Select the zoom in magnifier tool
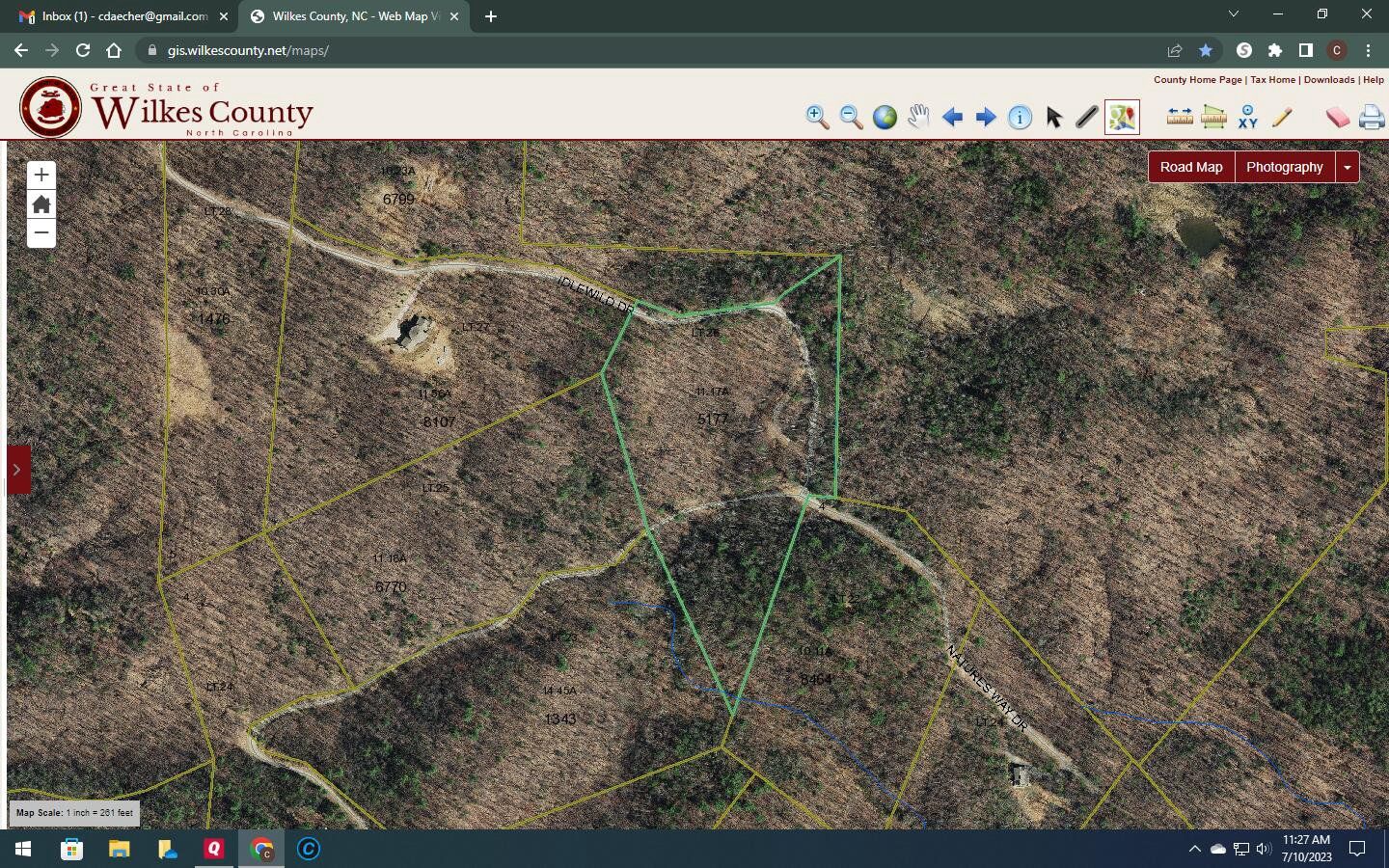 tap(817, 117)
